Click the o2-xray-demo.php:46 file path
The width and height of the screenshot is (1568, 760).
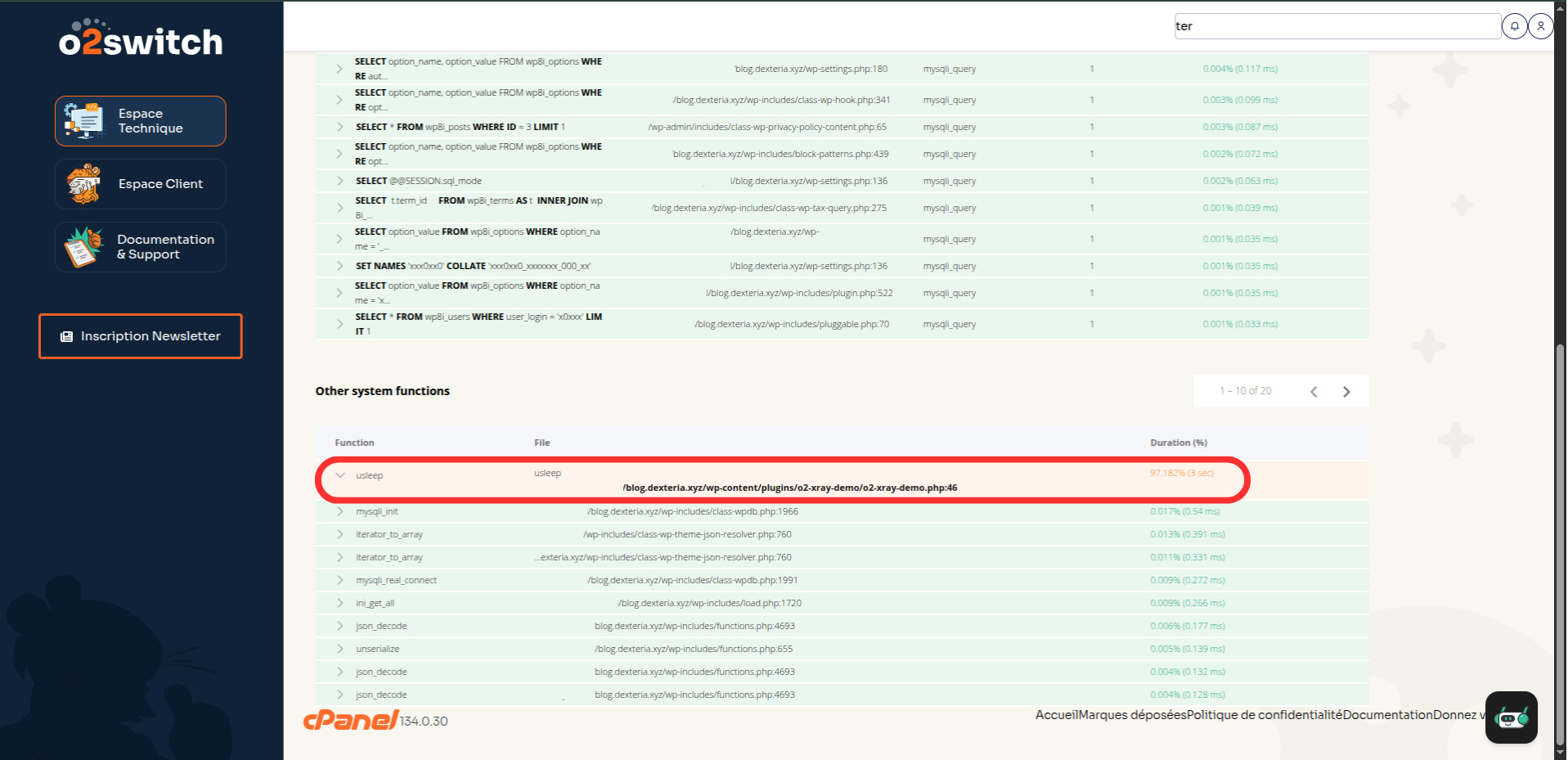[x=790, y=488]
